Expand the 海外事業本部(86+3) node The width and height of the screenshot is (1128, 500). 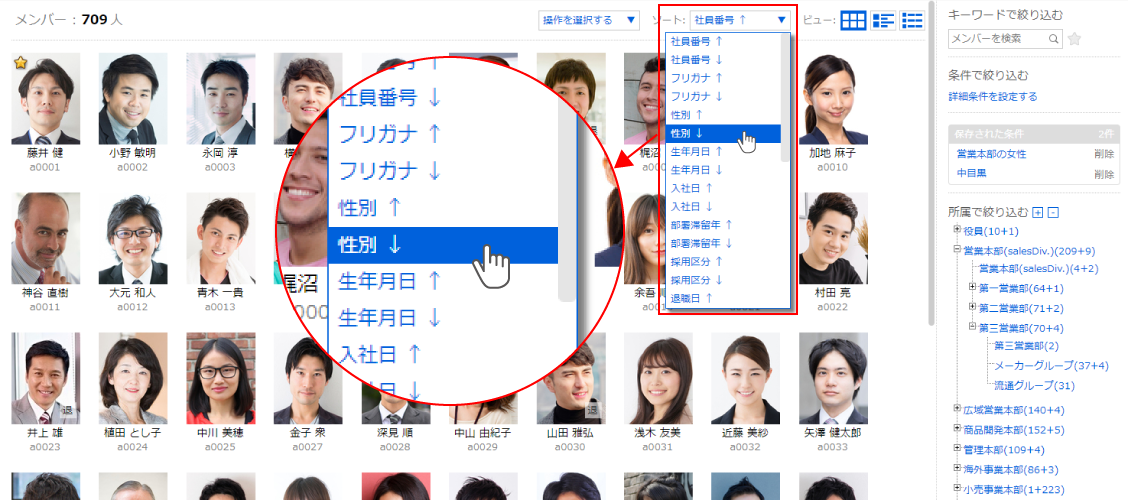click(x=958, y=468)
